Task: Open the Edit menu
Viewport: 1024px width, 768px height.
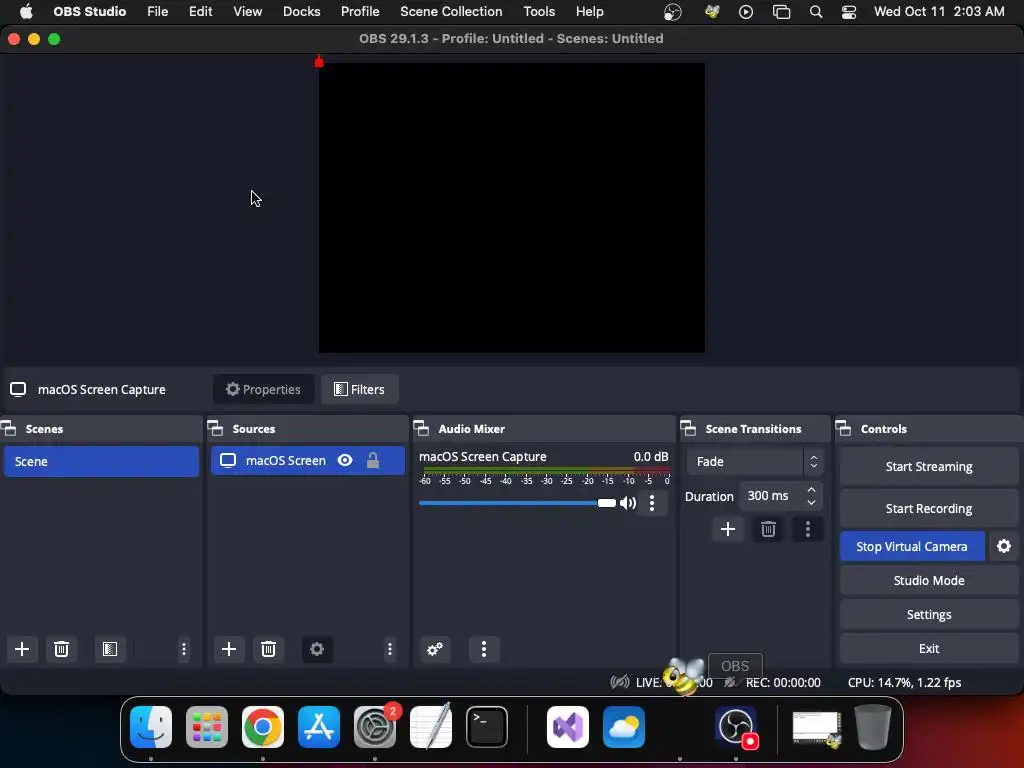Action: [x=200, y=12]
